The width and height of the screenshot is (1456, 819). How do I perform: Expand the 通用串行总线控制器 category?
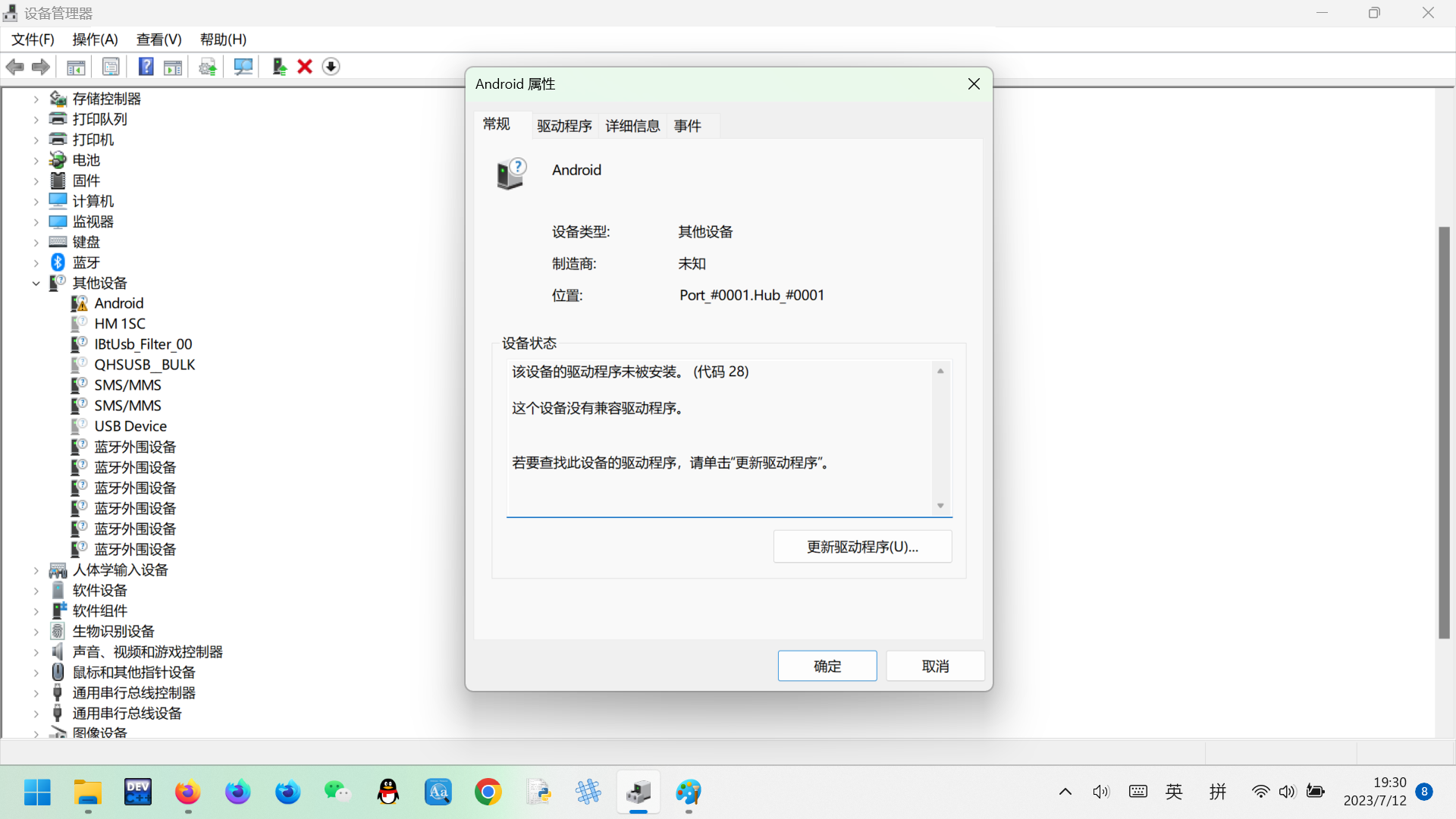coord(36,693)
